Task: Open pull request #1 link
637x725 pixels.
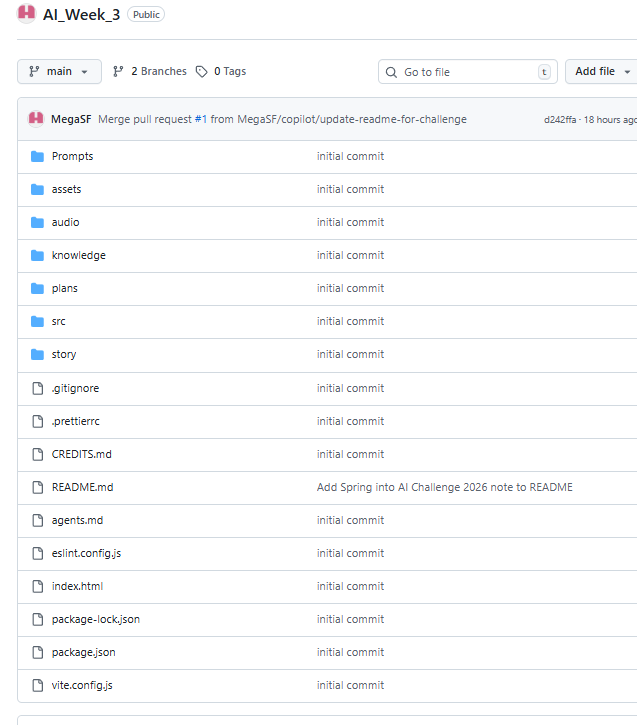Action: tap(201, 119)
